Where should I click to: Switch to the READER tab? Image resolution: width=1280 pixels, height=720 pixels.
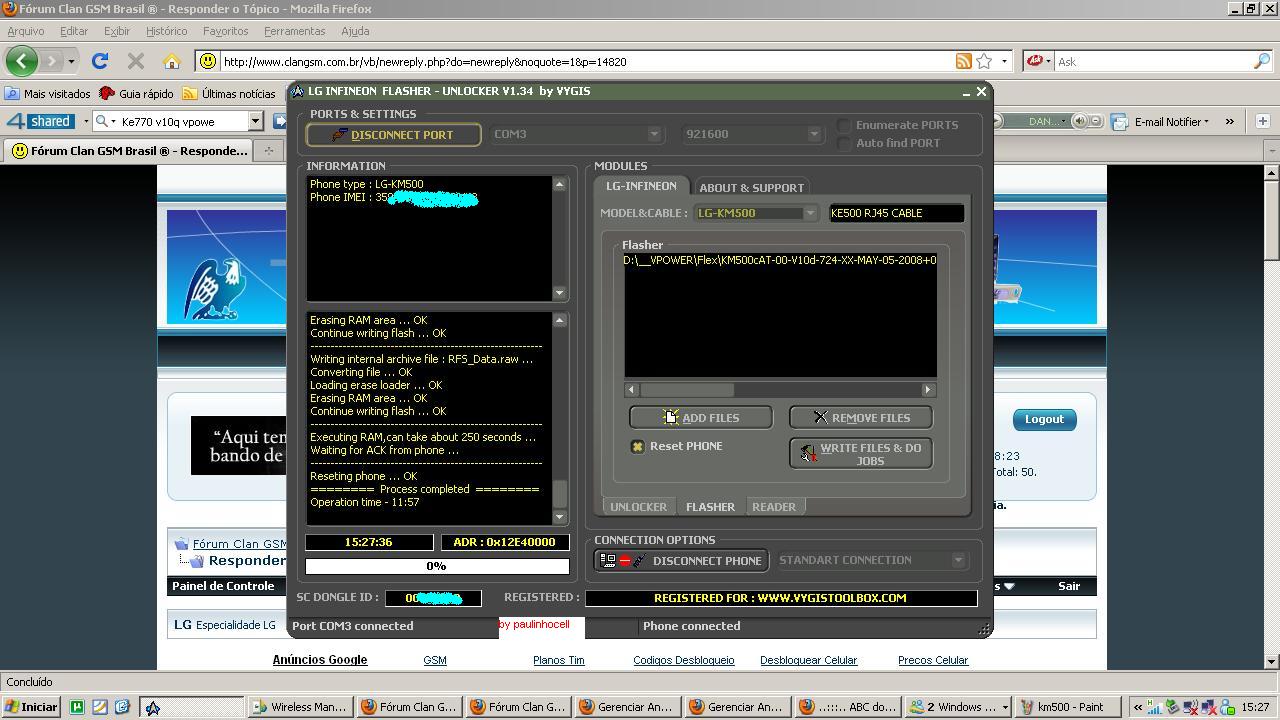click(x=774, y=507)
